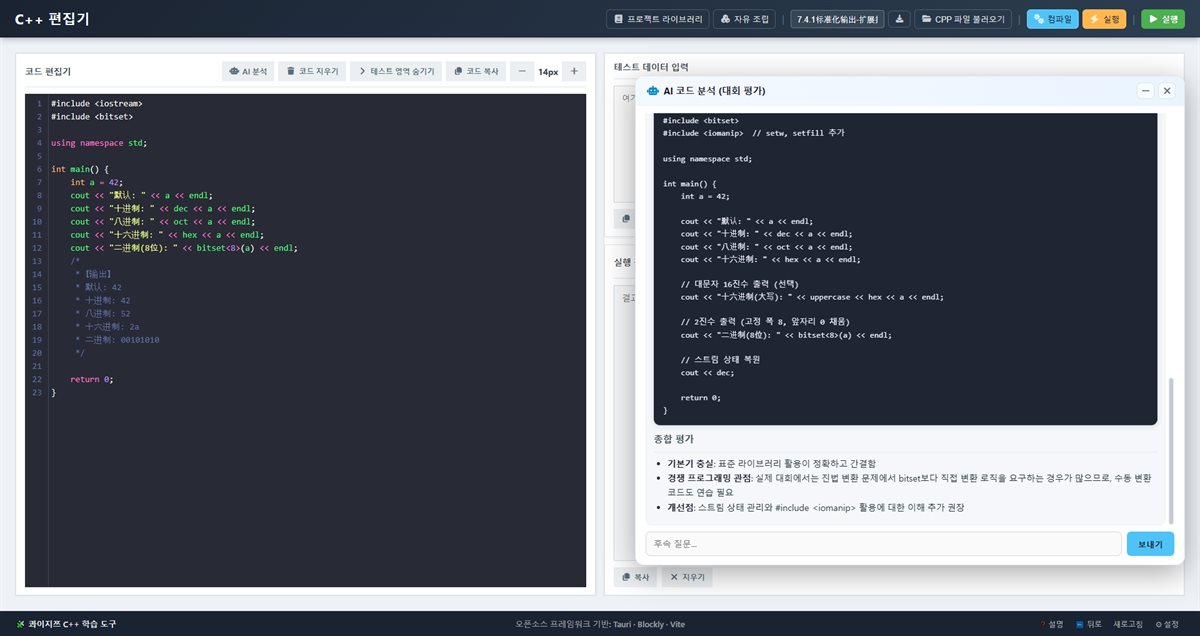Click the 코드 복사 copy button
1200x636 pixels.
pos(476,72)
